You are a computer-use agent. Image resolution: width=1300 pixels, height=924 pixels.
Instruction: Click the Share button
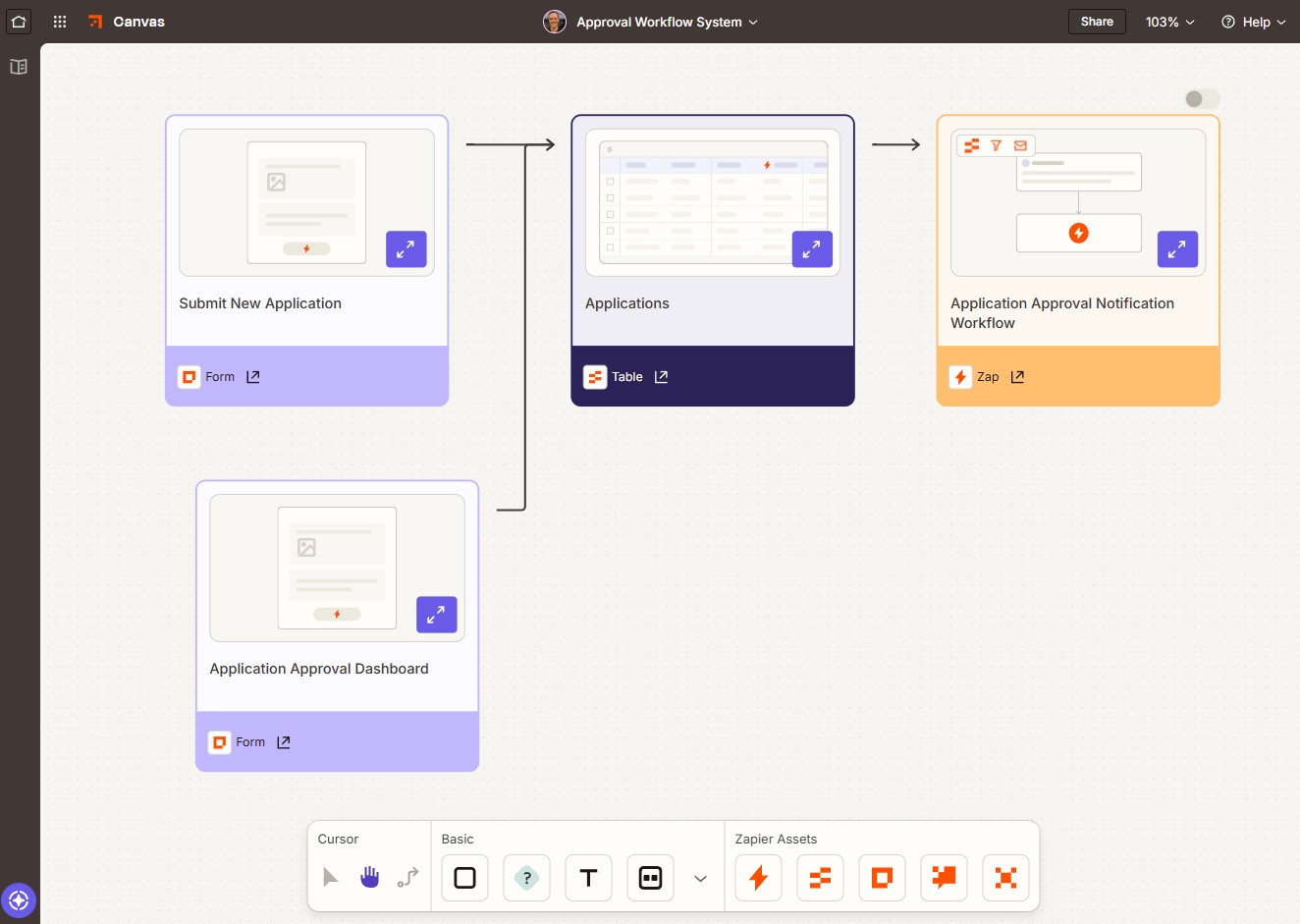pos(1097,21)
